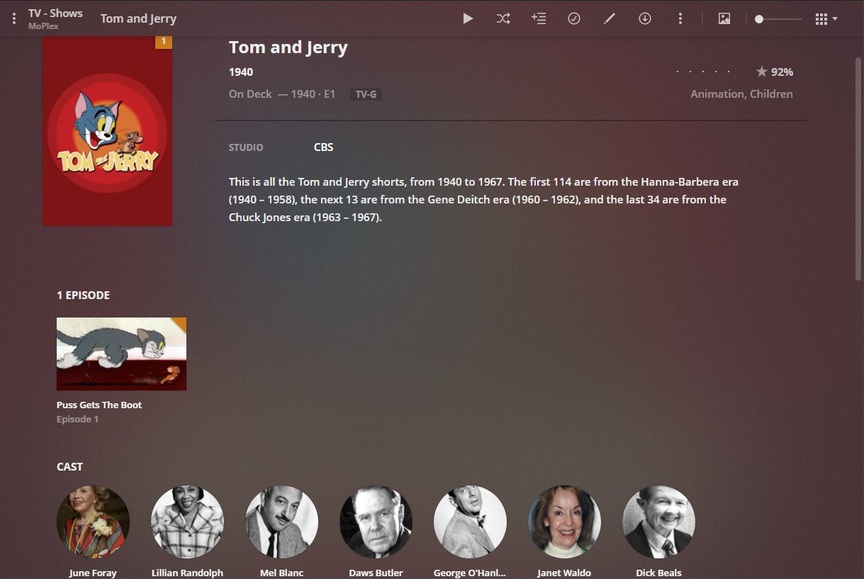
Task: Open the CBS studio link
Action: coord(323,147)
